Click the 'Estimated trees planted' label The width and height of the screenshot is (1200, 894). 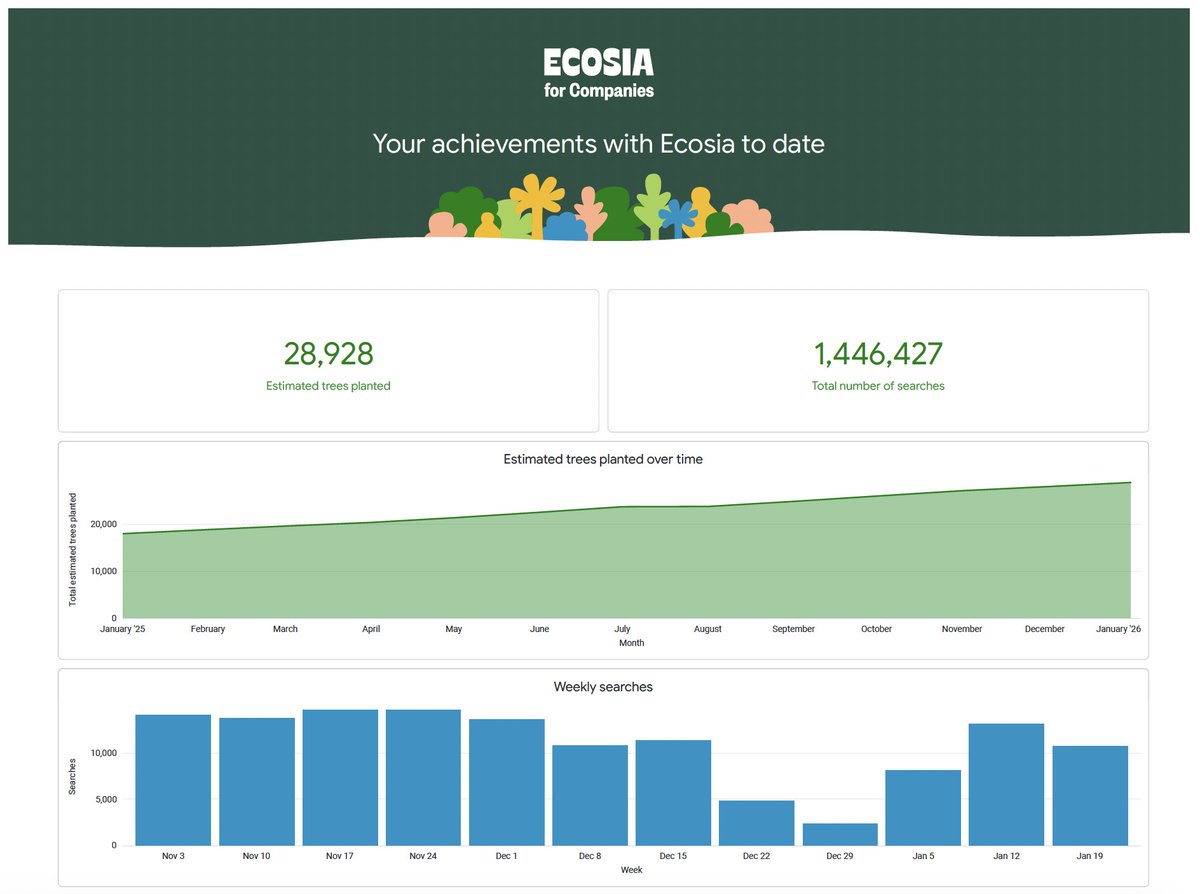pyautogui.click(x=328, y=386)
